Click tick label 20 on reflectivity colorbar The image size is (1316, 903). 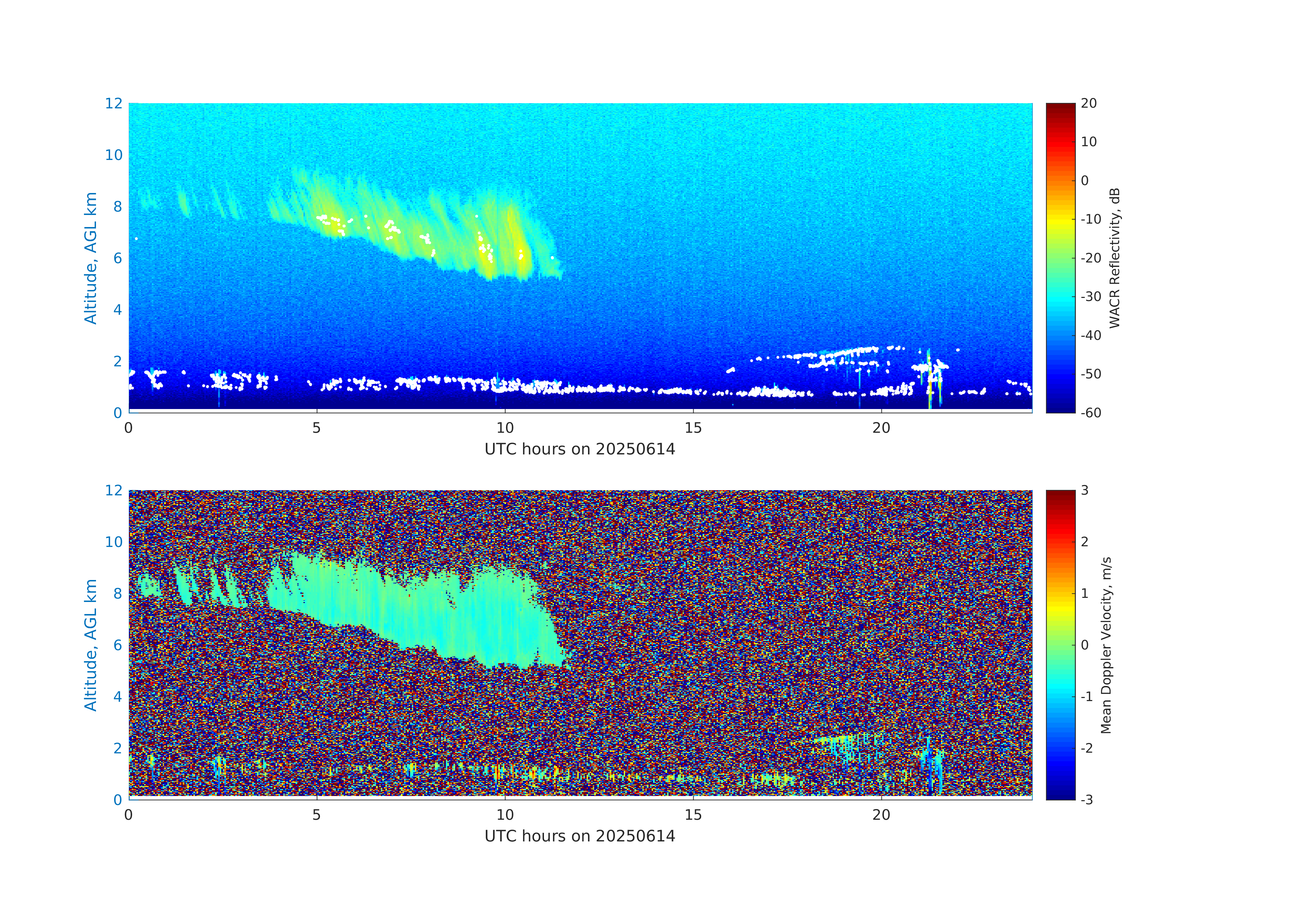coord(1088,103)
